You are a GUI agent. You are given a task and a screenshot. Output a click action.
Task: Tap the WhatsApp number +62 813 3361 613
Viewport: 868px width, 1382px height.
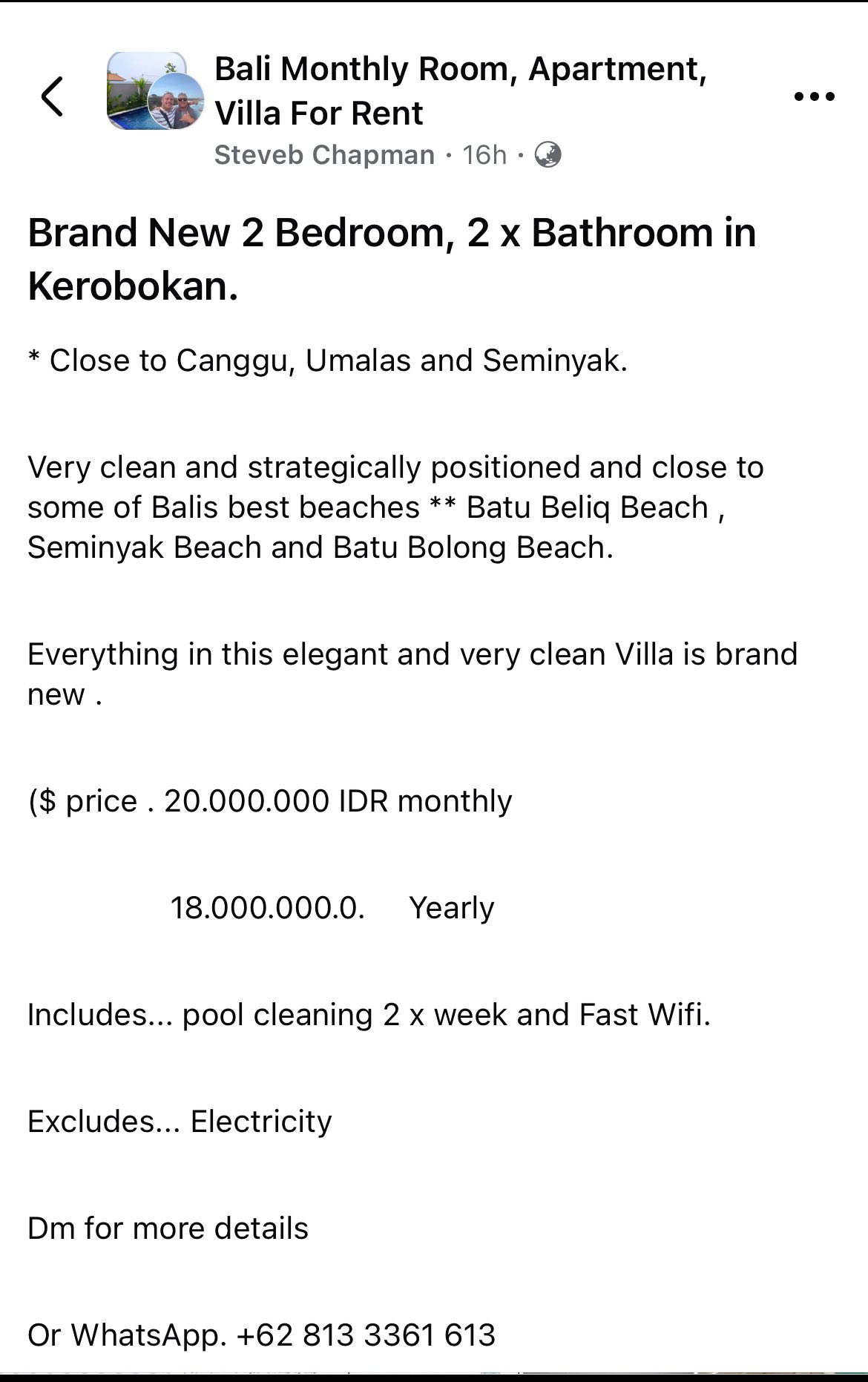point(366,1335)
